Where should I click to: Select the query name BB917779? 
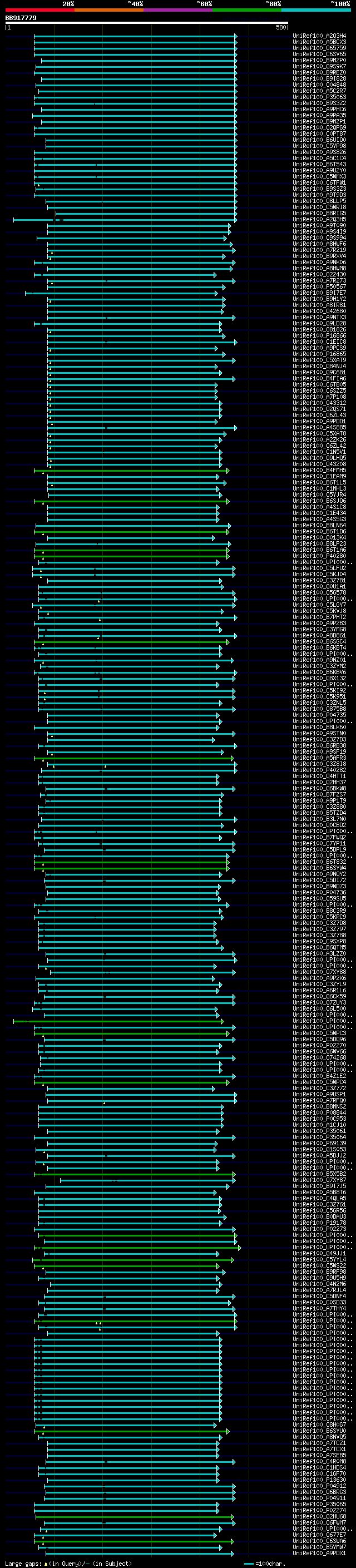pyautogui.click(x=21, y=18)
